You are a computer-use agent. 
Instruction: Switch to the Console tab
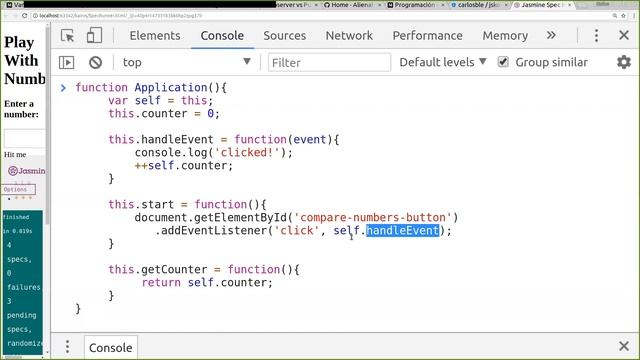[222, 36]
